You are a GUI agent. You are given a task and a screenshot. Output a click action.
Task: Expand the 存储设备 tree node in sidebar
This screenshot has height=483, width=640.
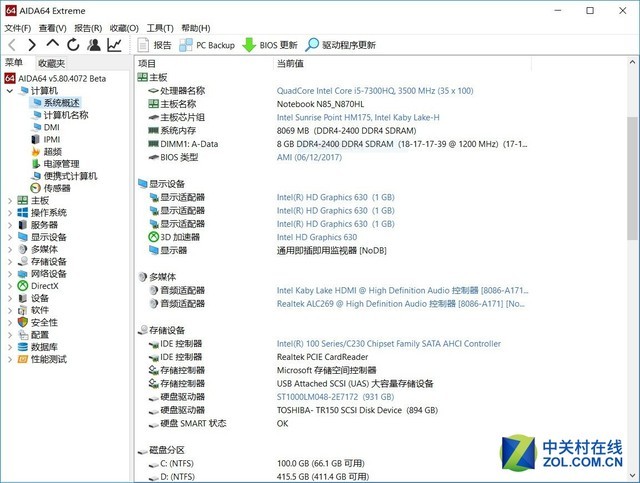pos(10,262)
